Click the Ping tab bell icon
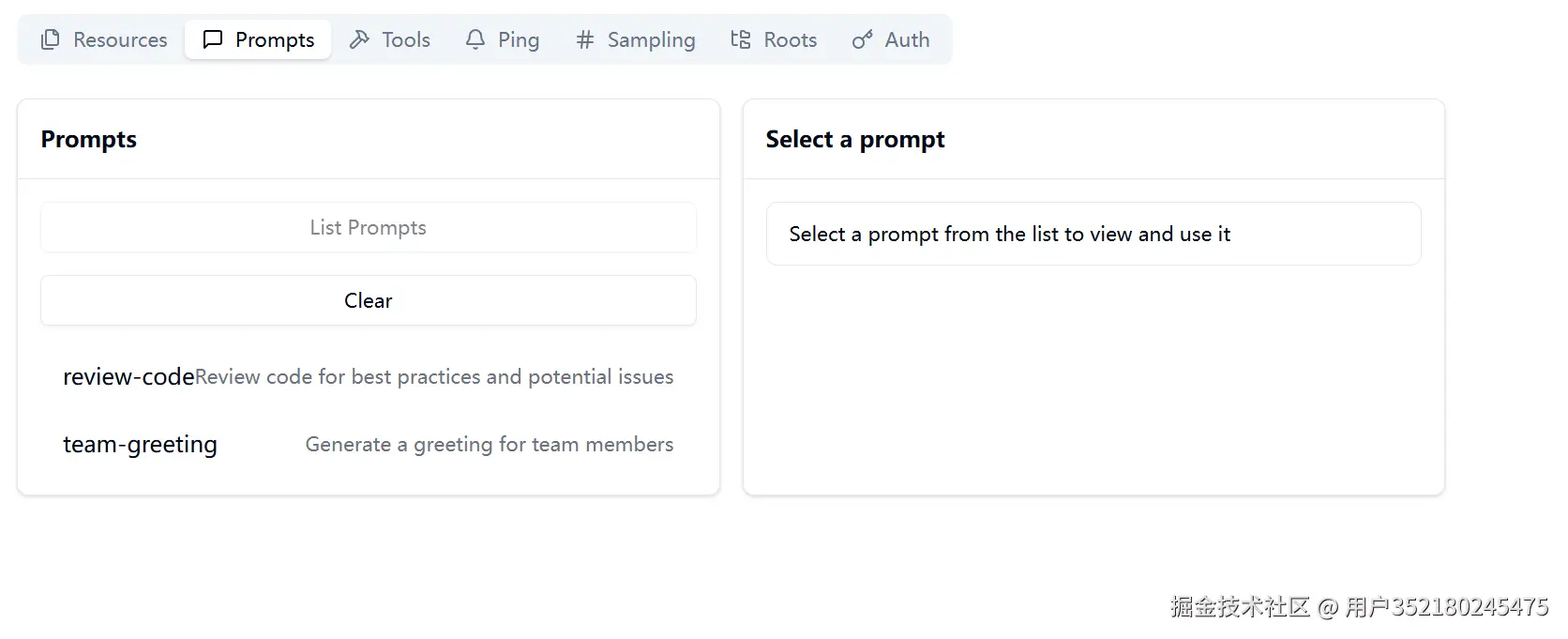Image resolution: width=1568 pixels, height=639 pixels. coord(475,39)
